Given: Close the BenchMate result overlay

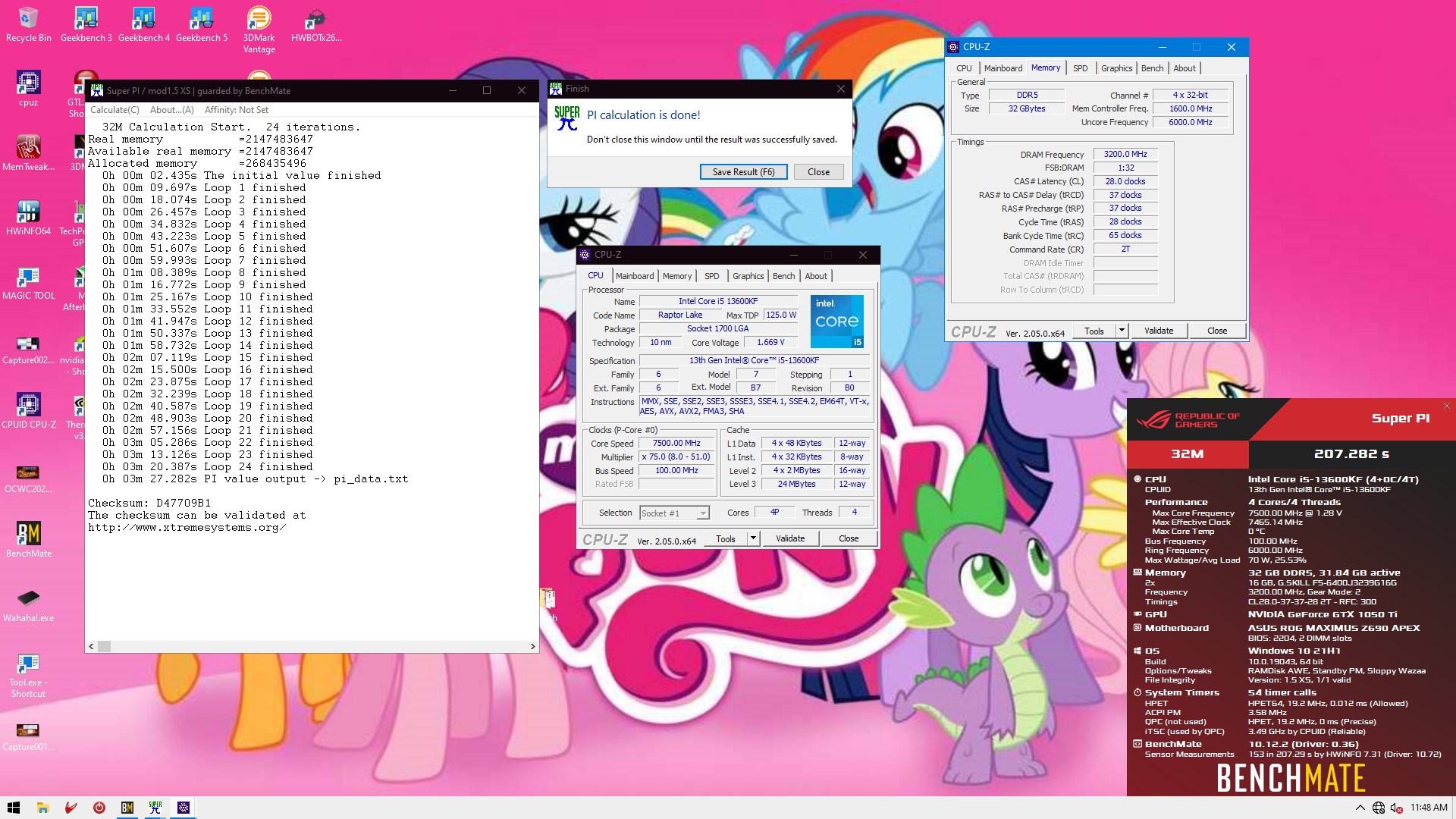Looking at the screenshot, I should [x=1446, y=406].
